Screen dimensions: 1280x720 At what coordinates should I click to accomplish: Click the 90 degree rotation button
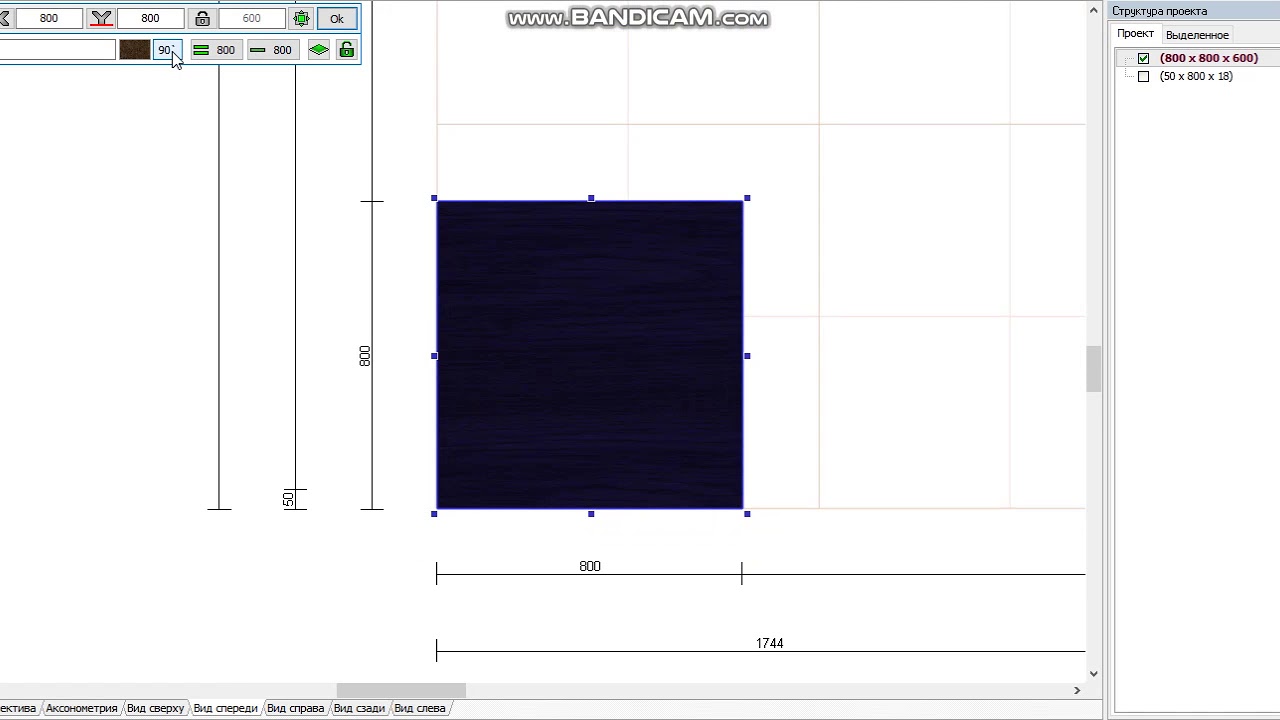[167, 50]
